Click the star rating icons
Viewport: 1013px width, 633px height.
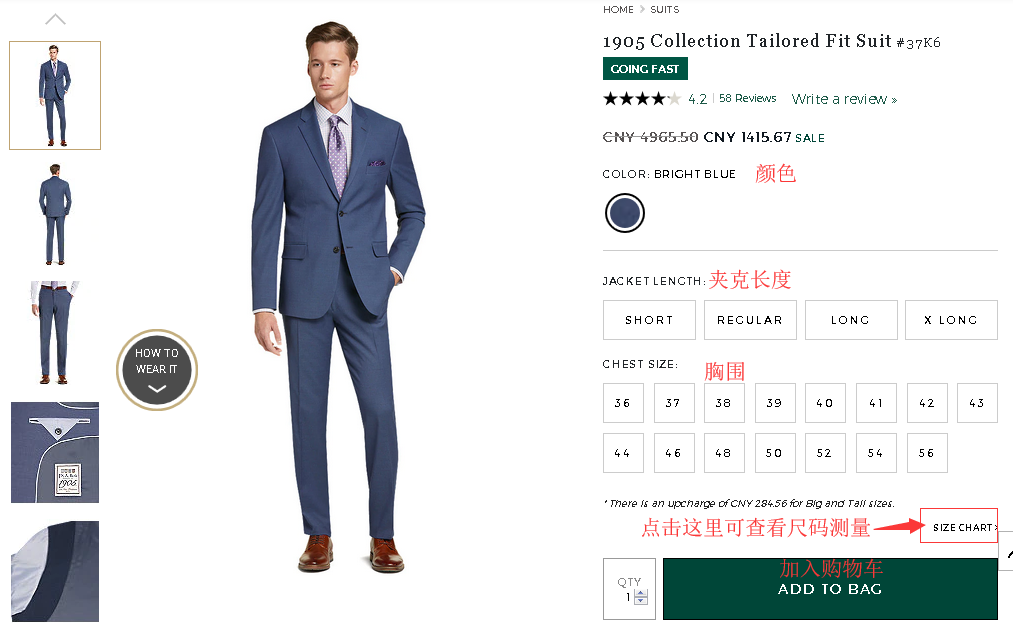(642, 99)
